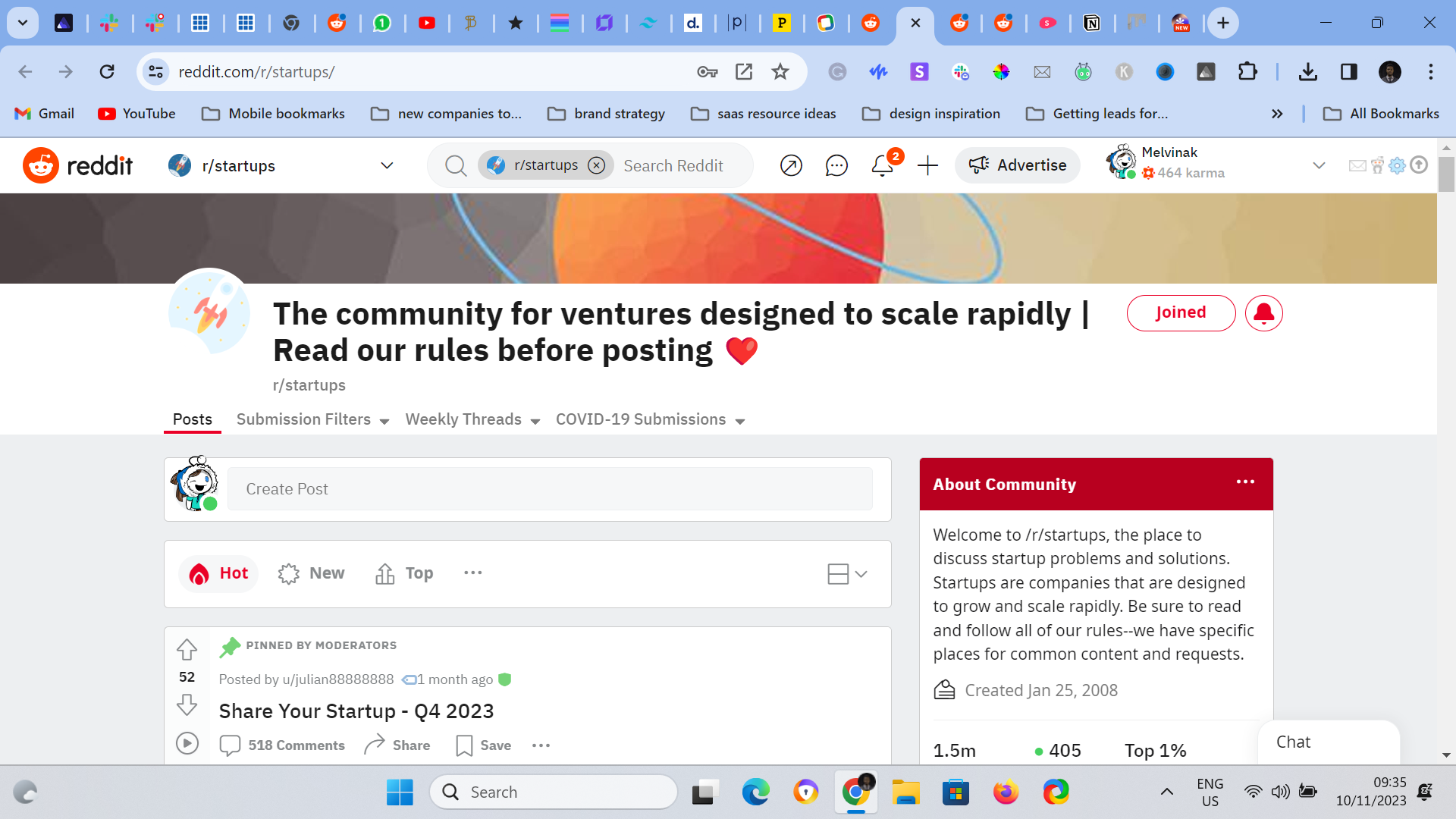Image resolution: width=1456 pixels, height=819 pixels.
Task: Click the Advertise button
Action: click(1017, 165)
